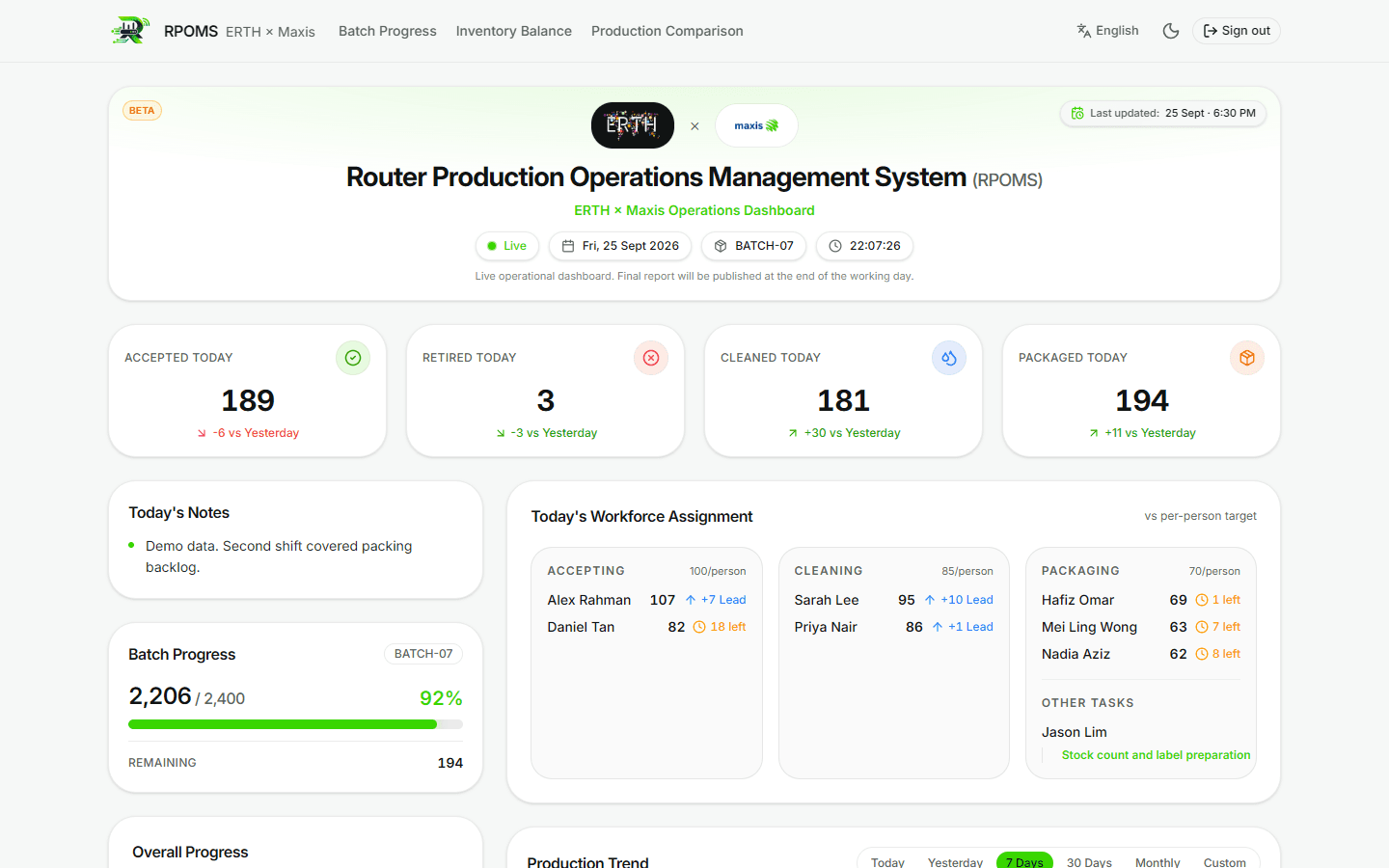
Task: Click the red down arrow by -6 vs Yesterday
Action: (202, 433)
